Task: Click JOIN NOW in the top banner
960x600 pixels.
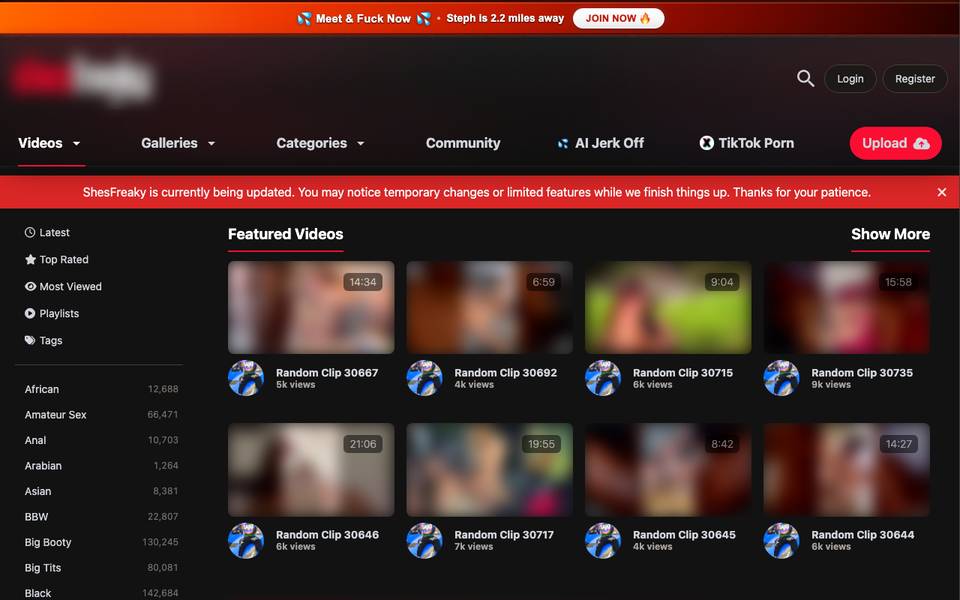Action: [618, 18]
